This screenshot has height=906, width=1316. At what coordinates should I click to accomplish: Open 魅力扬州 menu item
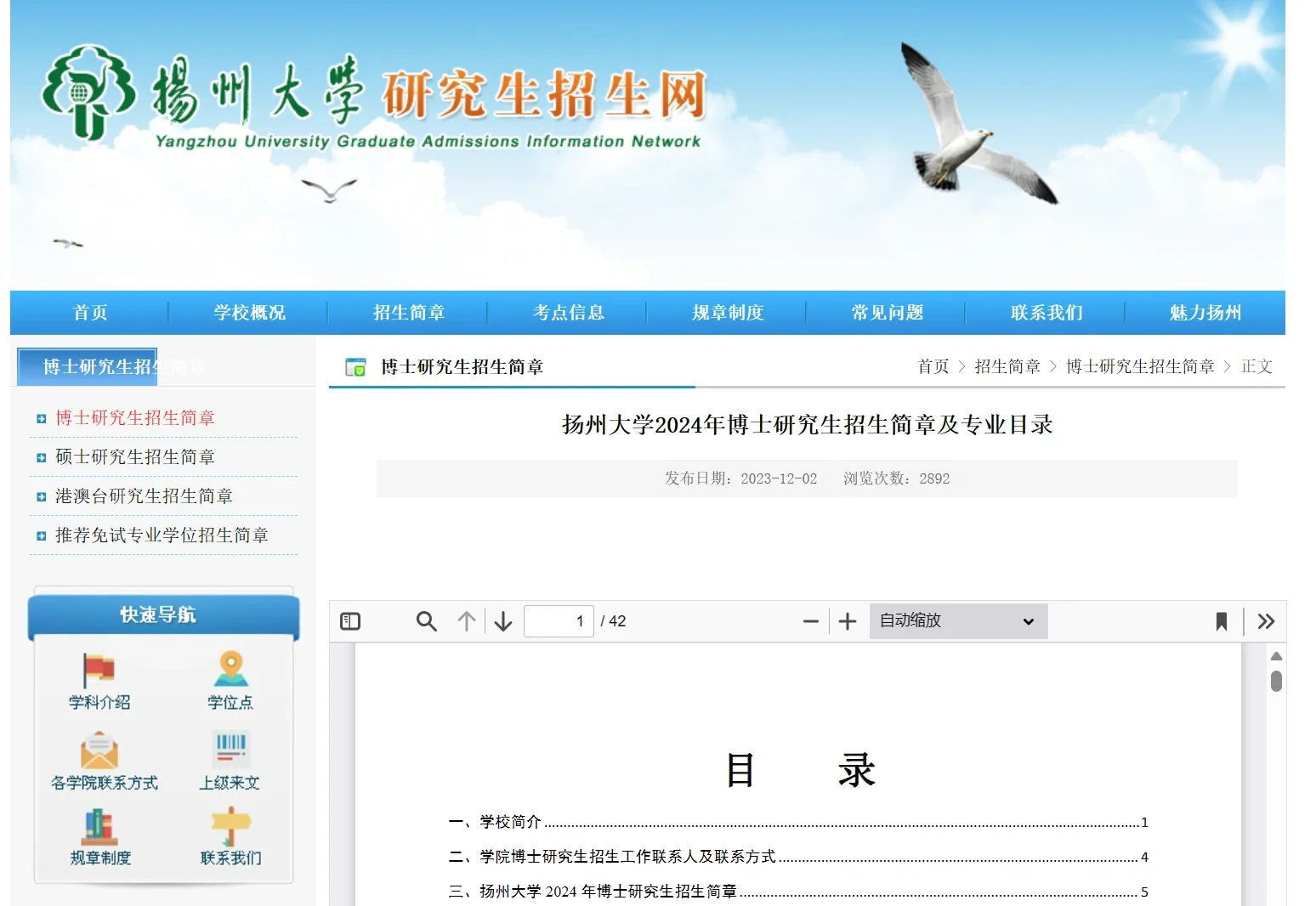(x=1205, y=313)
